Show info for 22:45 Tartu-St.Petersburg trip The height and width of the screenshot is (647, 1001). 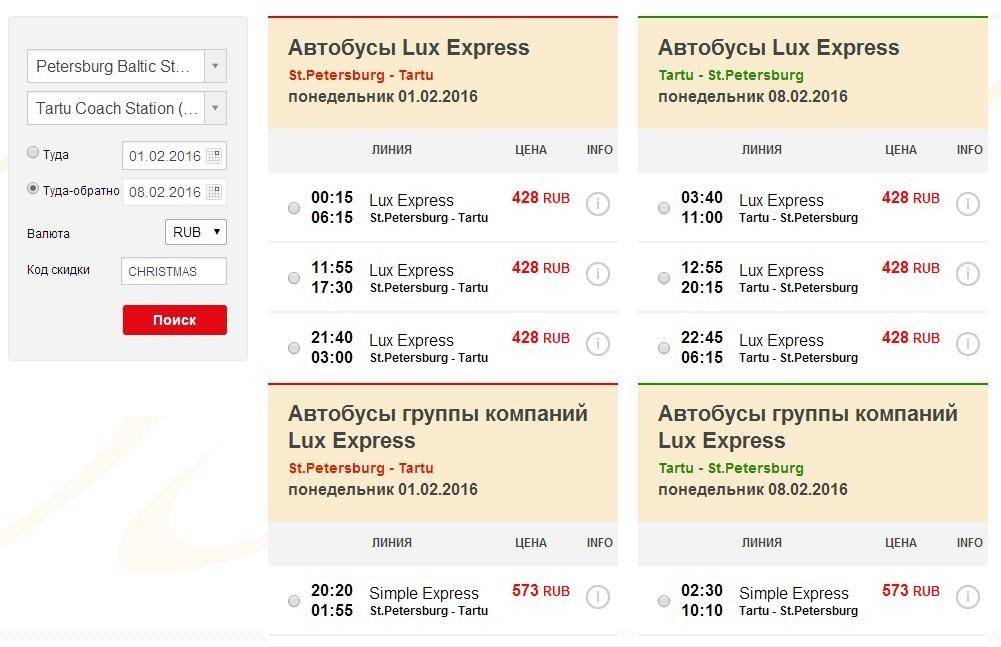(967, 344)
